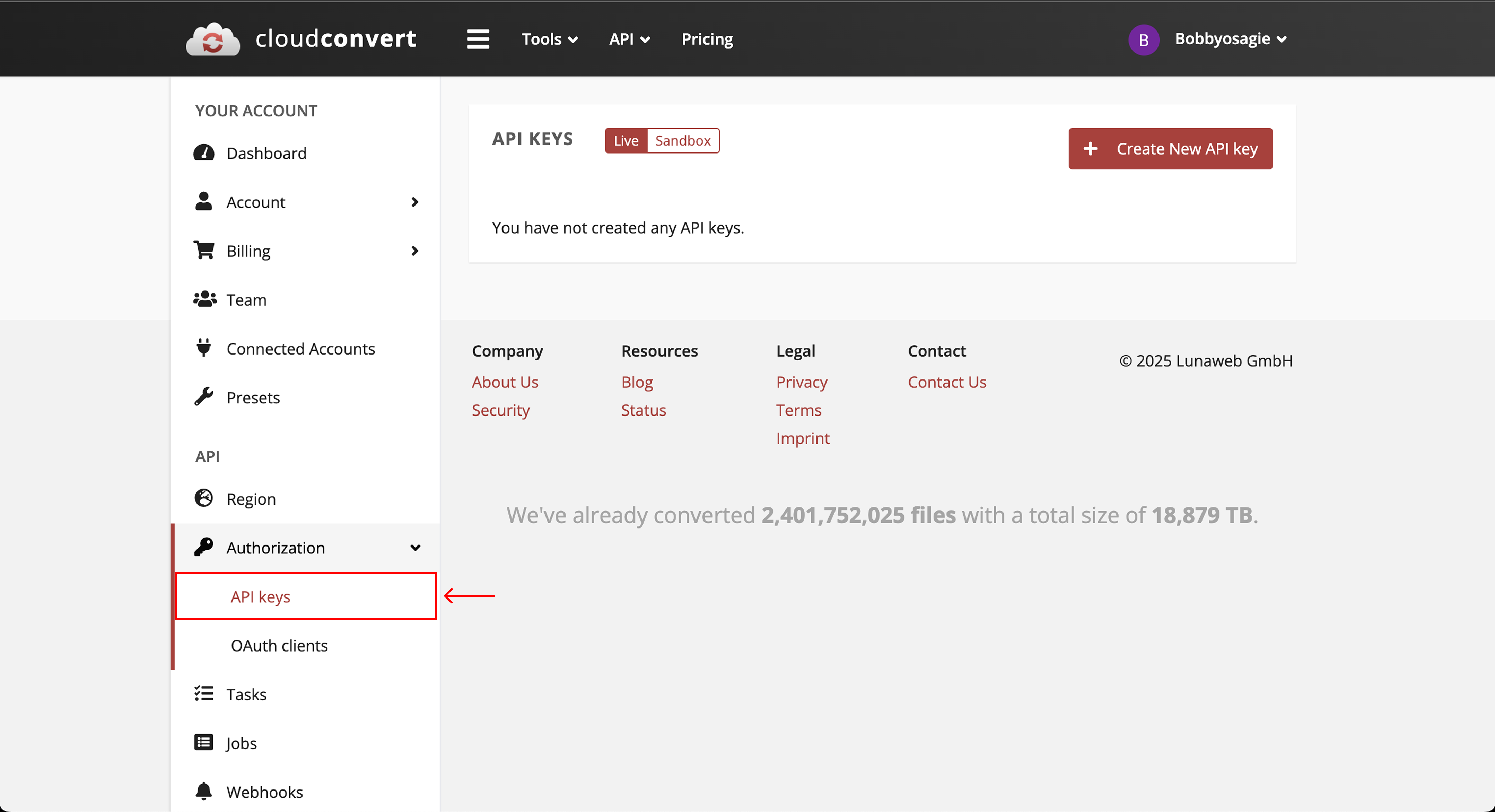Go to the Pricing page

click(x=707, y=39)
